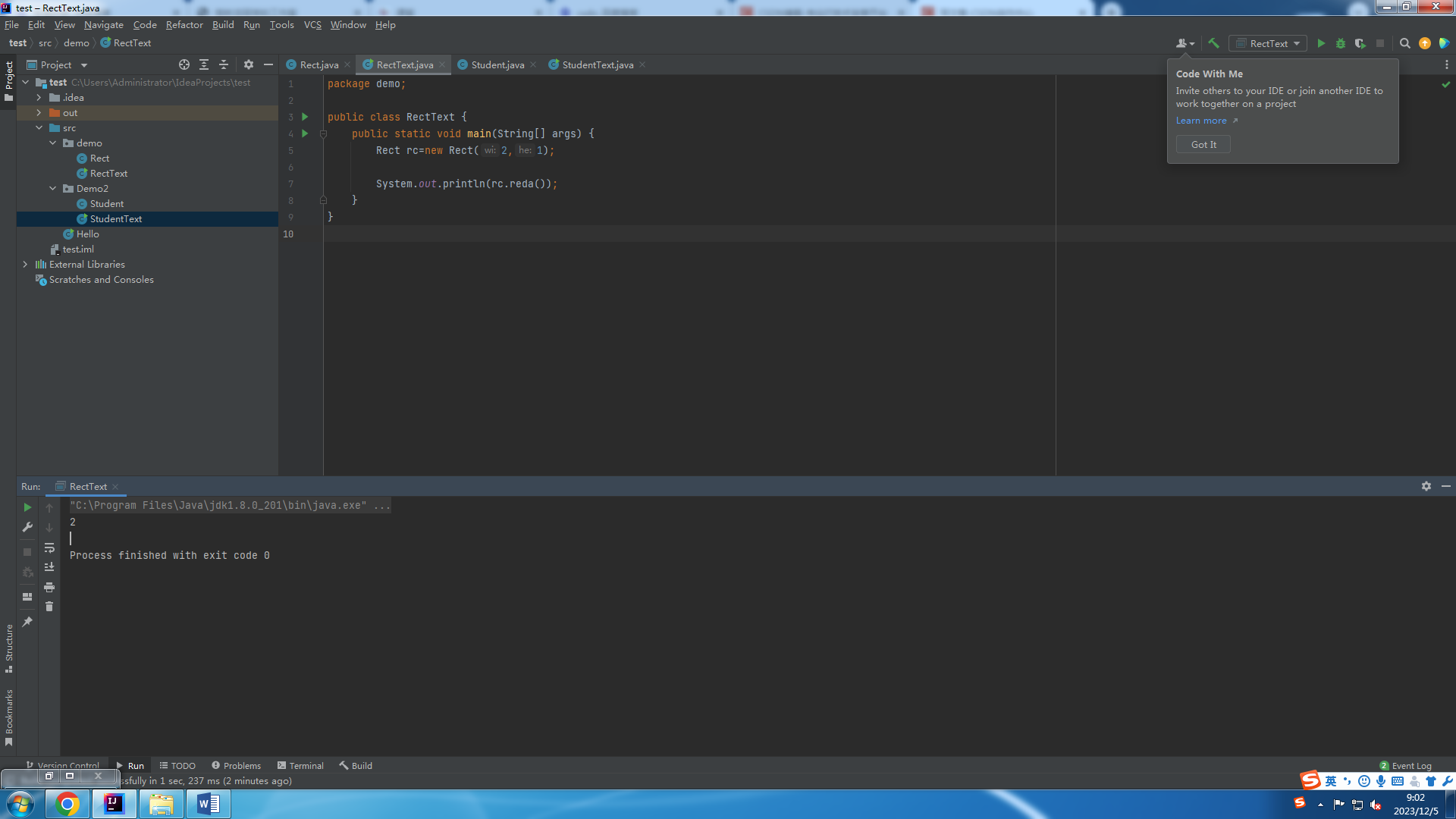The height and width of the screenshot is (819, 1456).
Task: Run RectText with coverage
Action: click(1360, 43)
